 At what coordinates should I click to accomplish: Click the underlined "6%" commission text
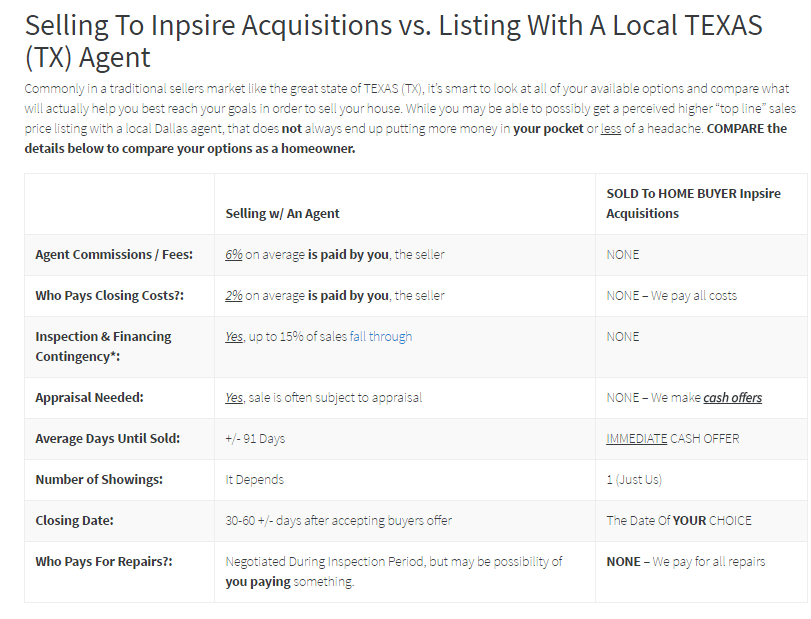(x=234, y=255)
